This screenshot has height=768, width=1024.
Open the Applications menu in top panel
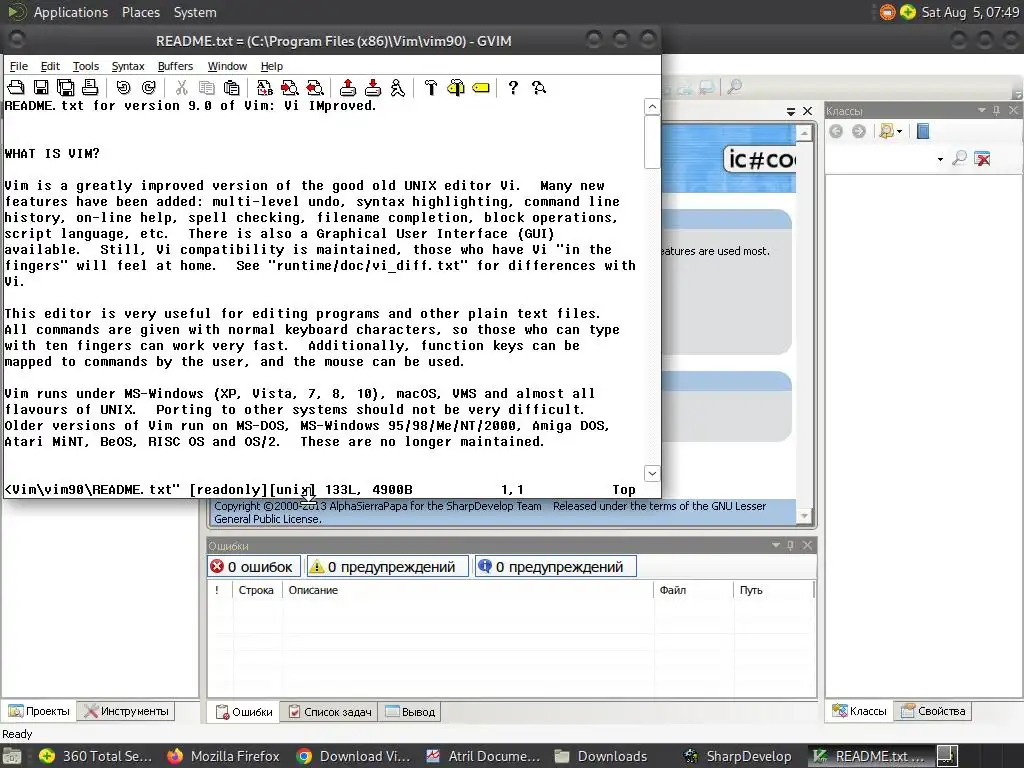click(71, 12)
